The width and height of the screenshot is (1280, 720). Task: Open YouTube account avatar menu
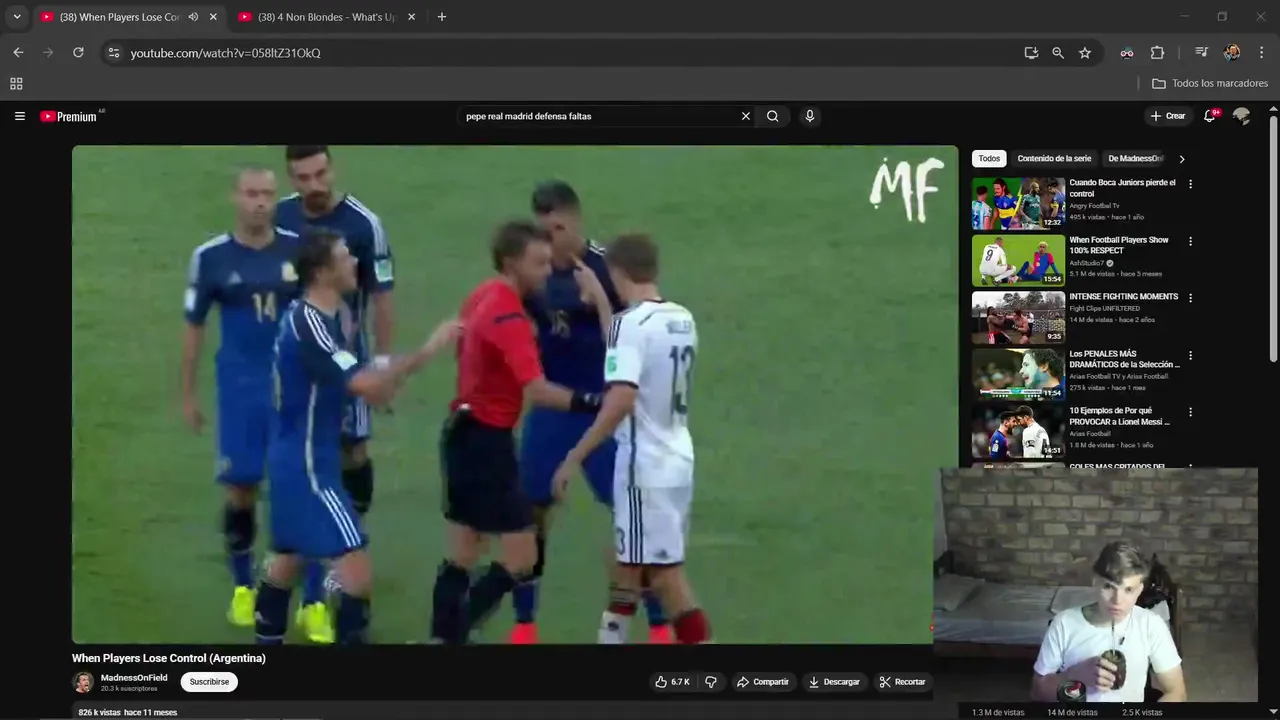click(1241, 116)
